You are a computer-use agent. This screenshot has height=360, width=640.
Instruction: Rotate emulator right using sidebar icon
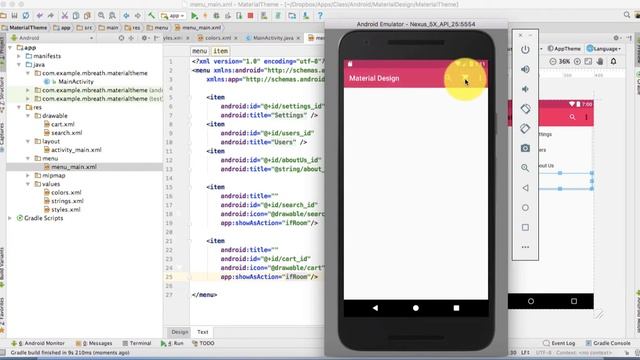525,129
